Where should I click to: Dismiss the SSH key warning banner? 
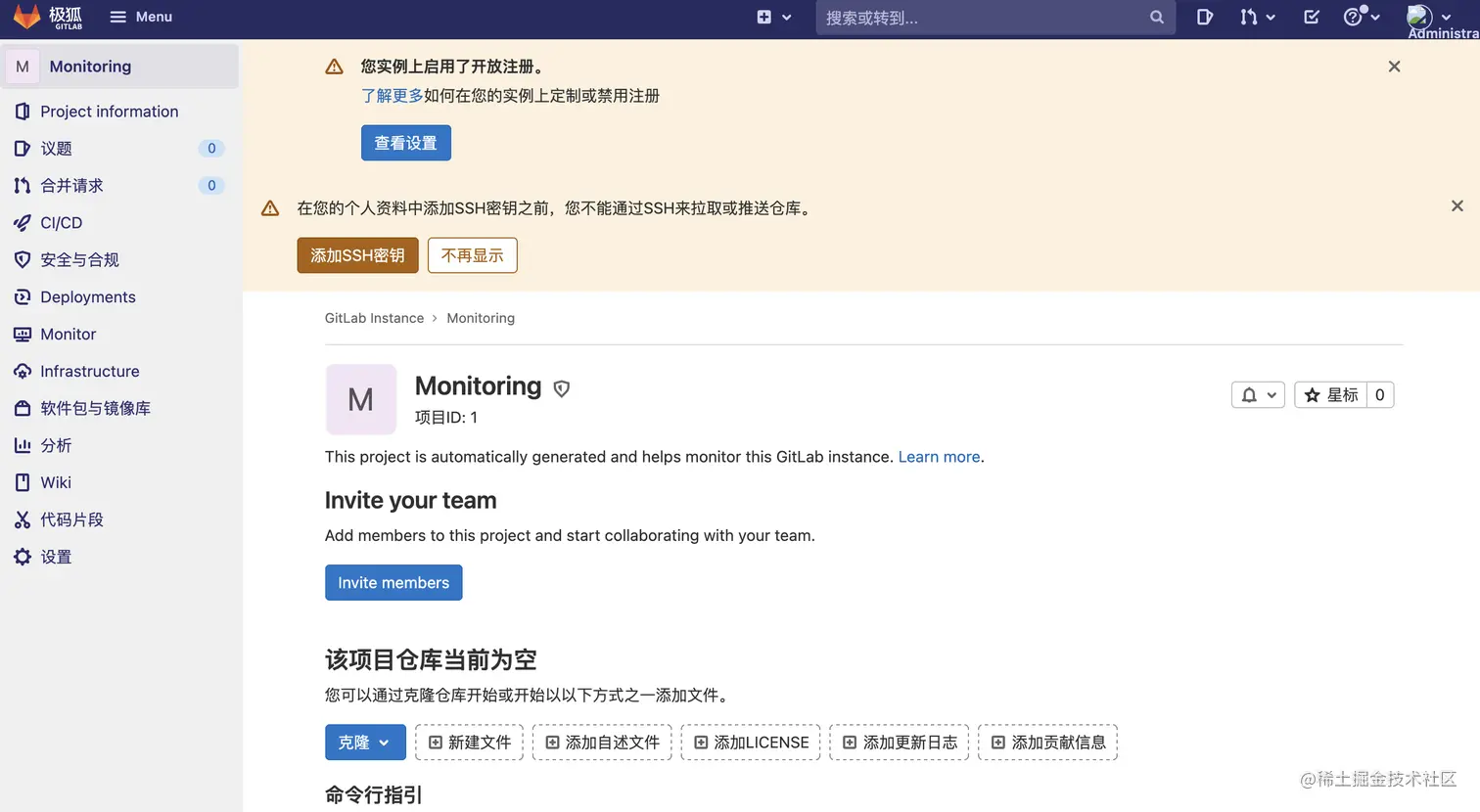point(1457,206)
